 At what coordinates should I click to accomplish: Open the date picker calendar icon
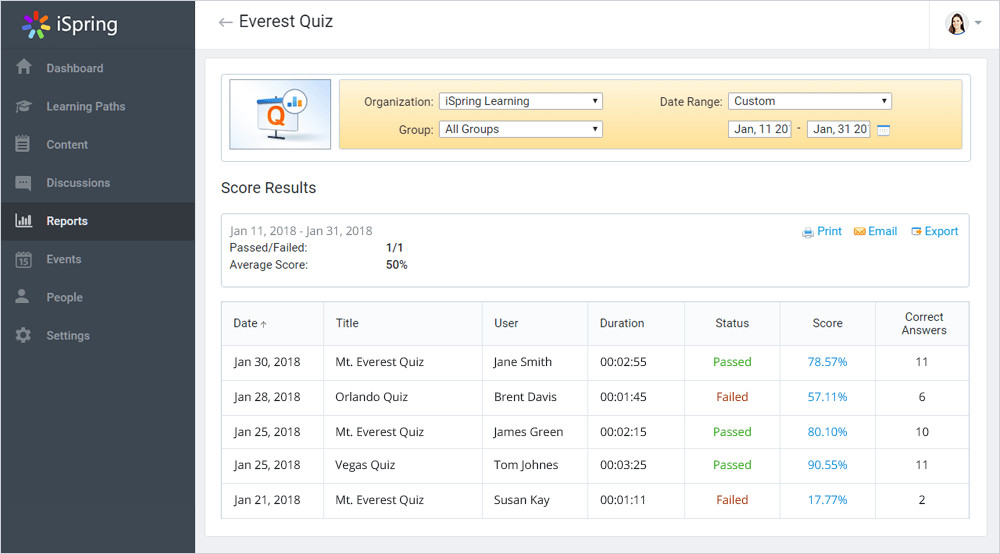click(883, 130)
